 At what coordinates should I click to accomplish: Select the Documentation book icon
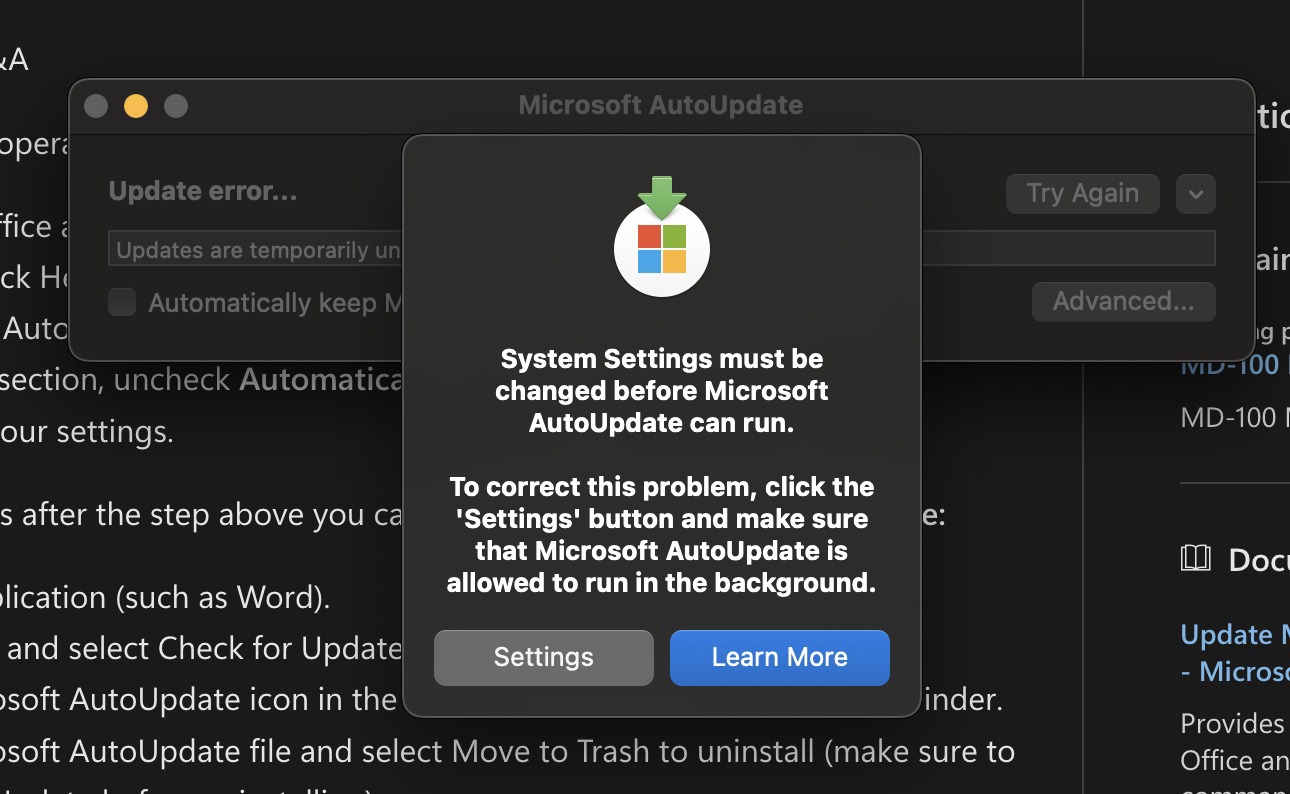tap(1196, 559)
